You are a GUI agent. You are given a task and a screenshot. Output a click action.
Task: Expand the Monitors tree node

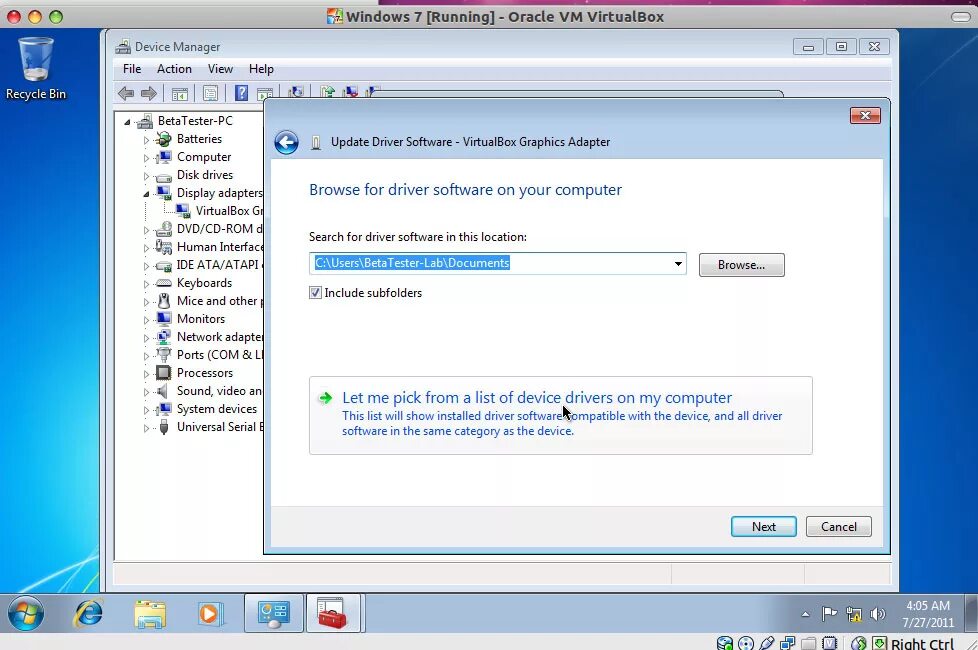pos(146,319)
